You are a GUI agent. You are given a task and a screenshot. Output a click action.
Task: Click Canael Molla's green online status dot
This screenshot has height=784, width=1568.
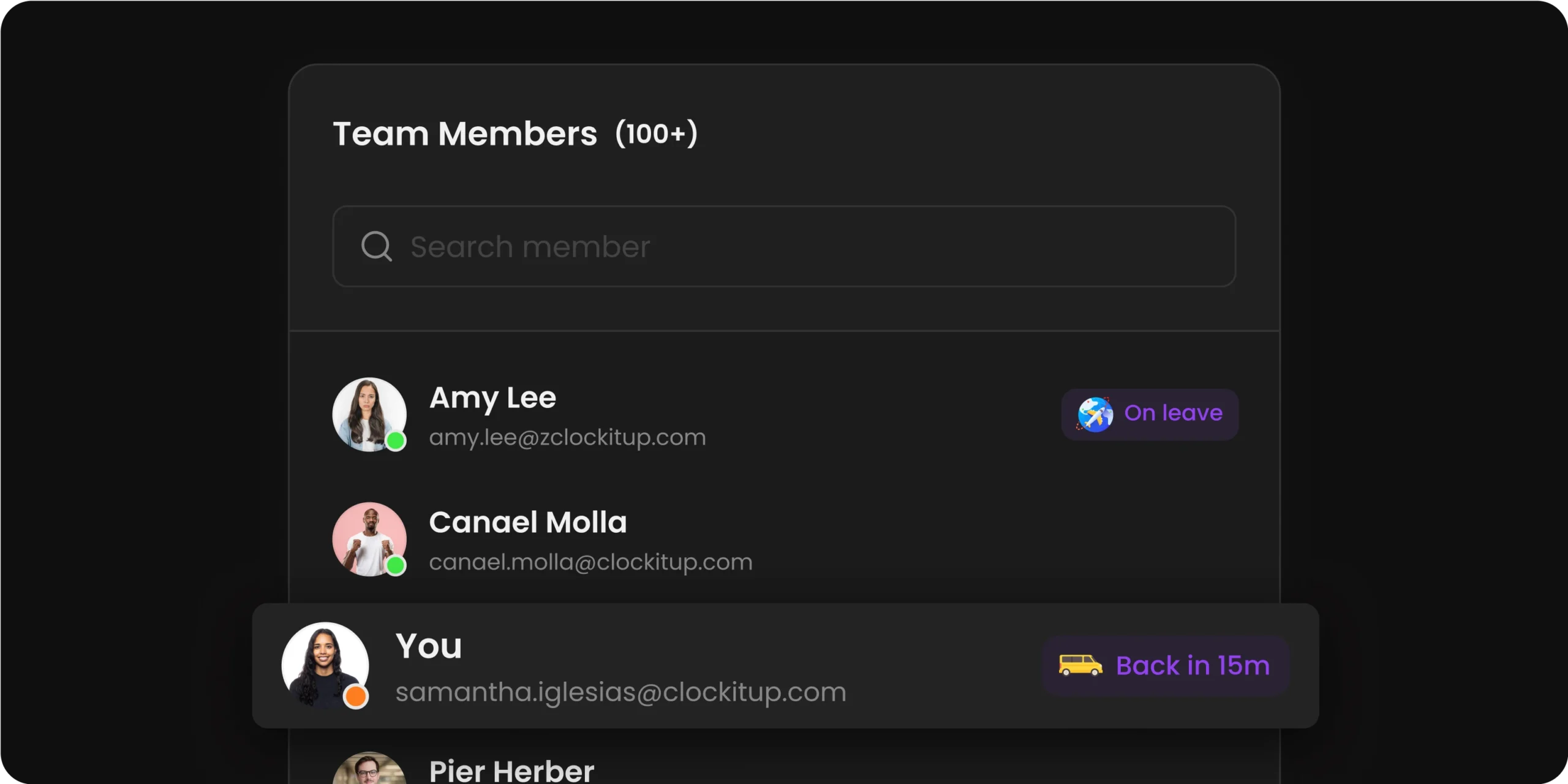point(396,565)
